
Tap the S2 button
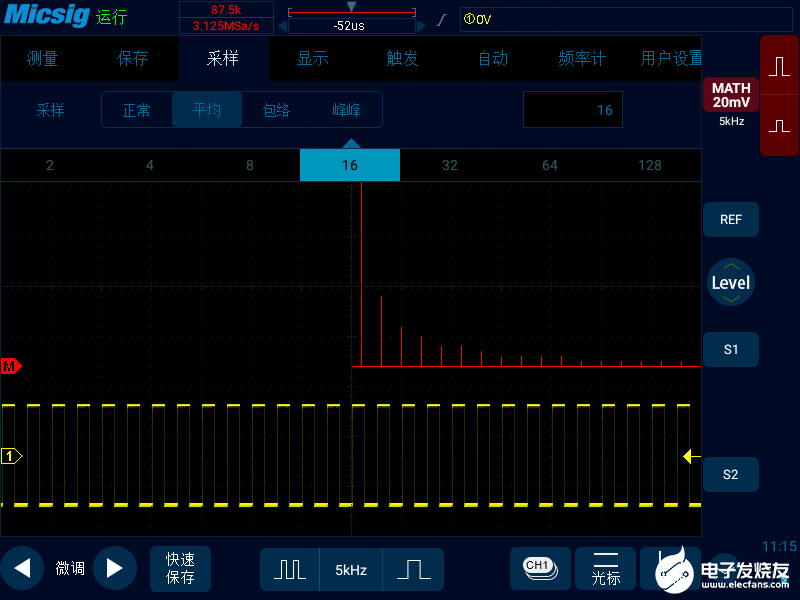731,474
